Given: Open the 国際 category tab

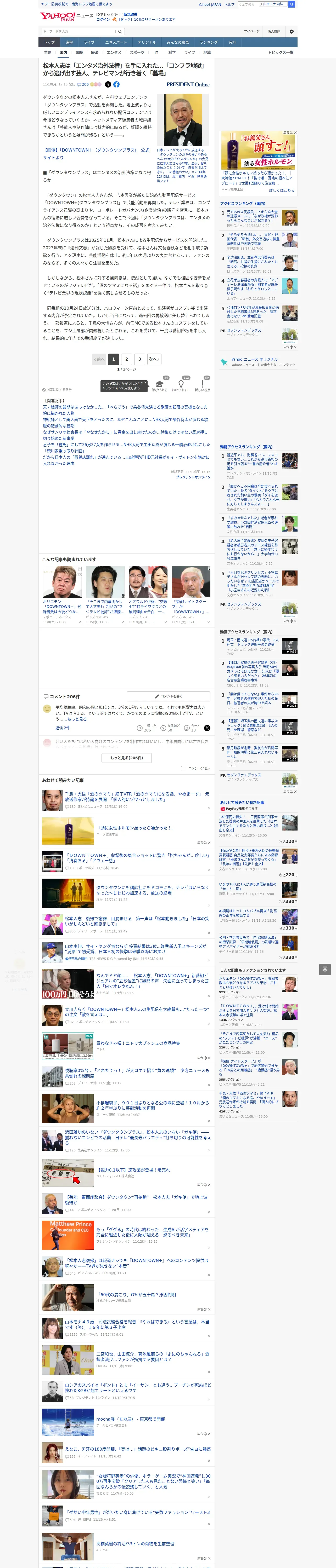Looking at the screenshot, I should pos(79,52).
